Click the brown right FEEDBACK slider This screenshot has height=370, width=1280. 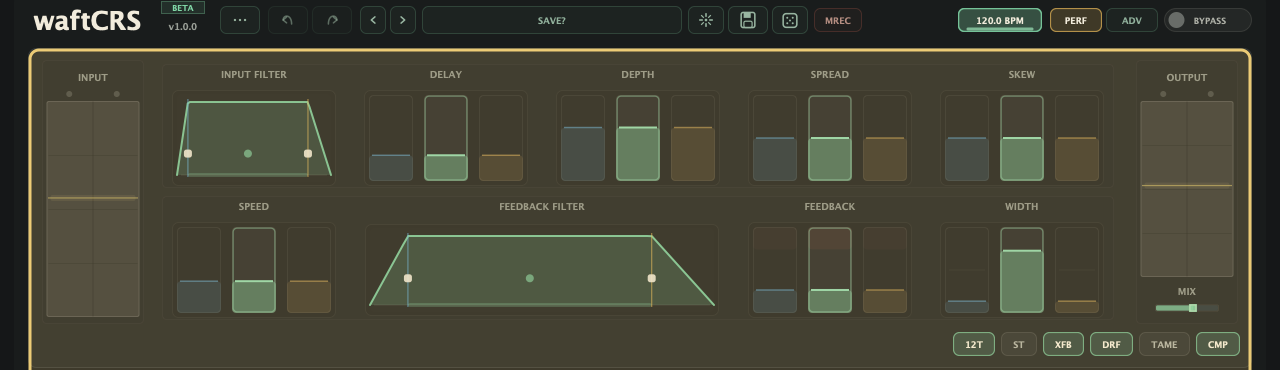885,270
